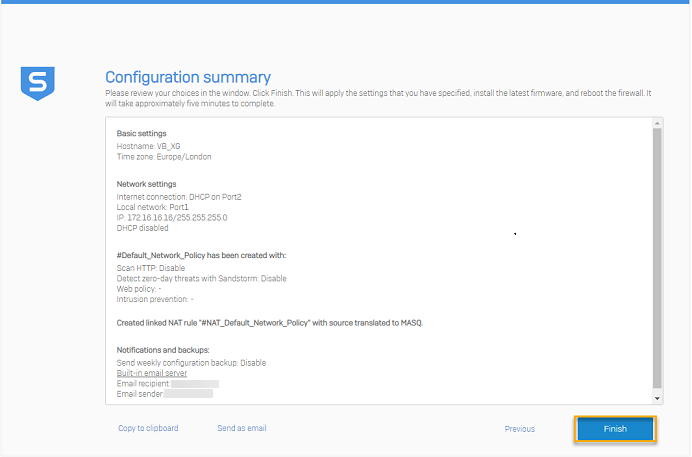This screenshot has width=692, height=457.
Task: Select the Network settings section title
Action: pos(146,184)
